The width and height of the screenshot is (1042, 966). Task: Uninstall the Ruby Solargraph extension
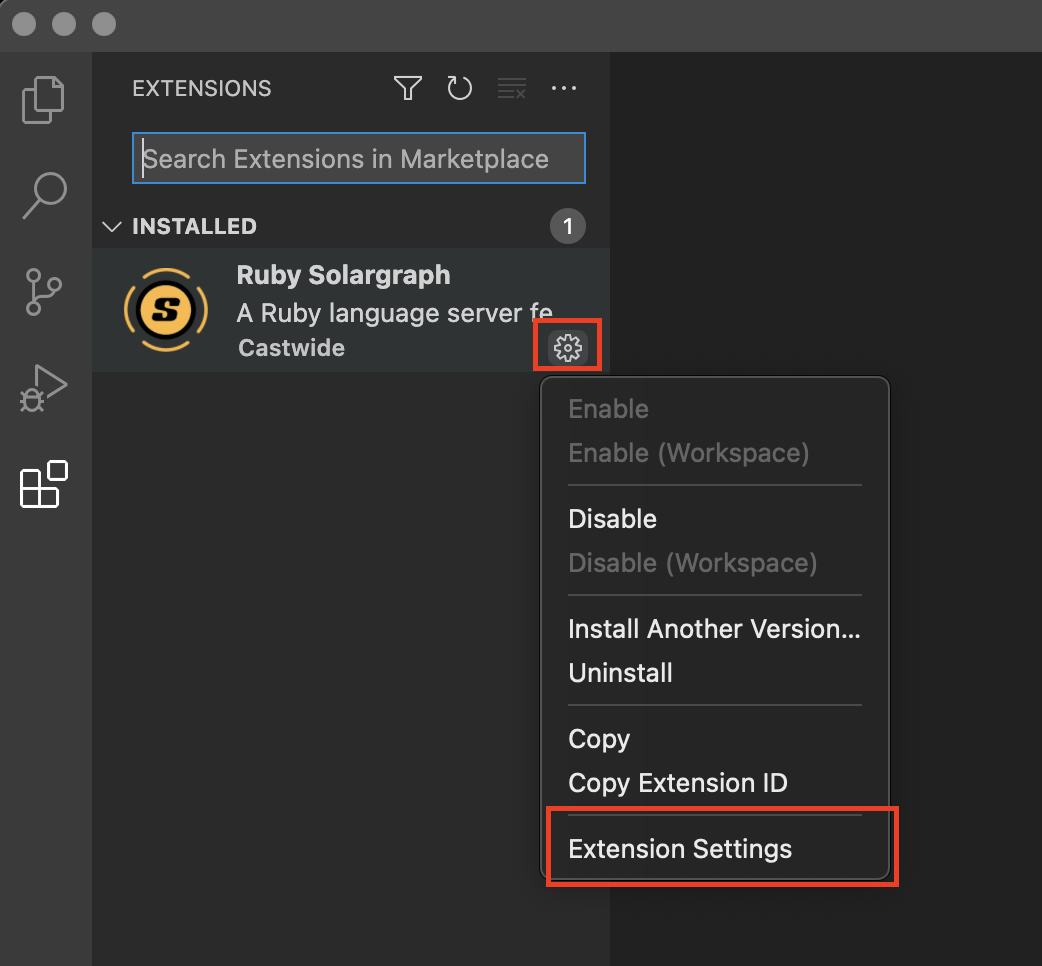click(x=620, y=672)
